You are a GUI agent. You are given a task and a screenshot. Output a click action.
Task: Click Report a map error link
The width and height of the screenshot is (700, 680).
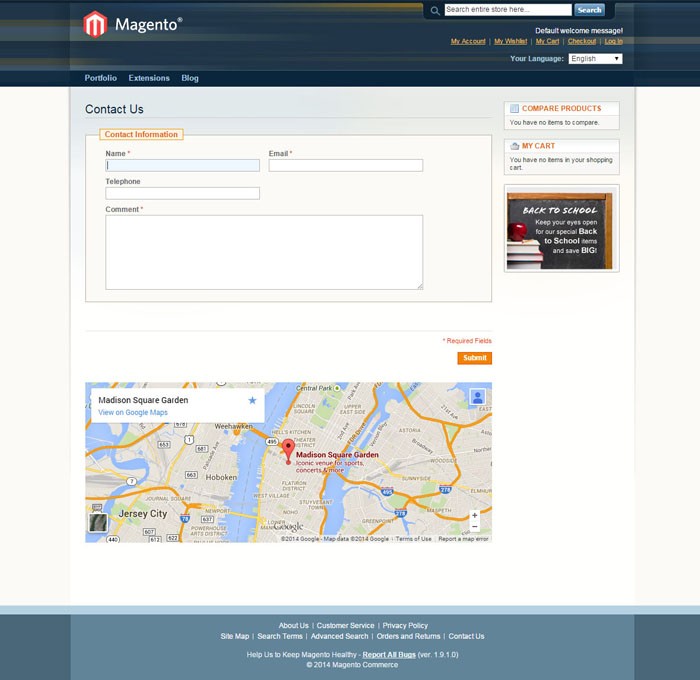pyautogui.click(x=463, y=539)
